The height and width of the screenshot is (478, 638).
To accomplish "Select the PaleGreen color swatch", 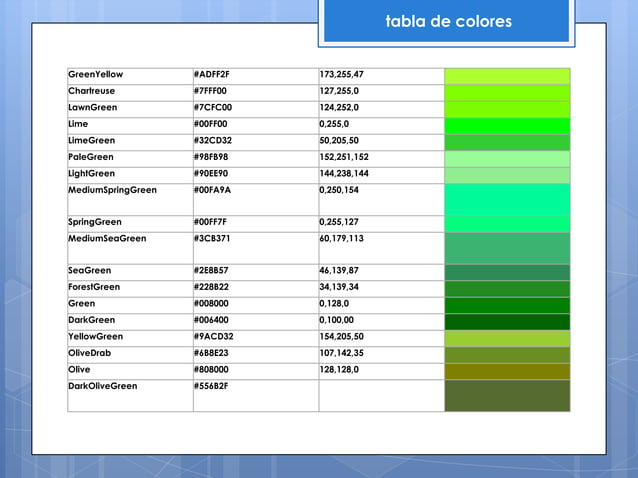I will click(x=507, y=158).
